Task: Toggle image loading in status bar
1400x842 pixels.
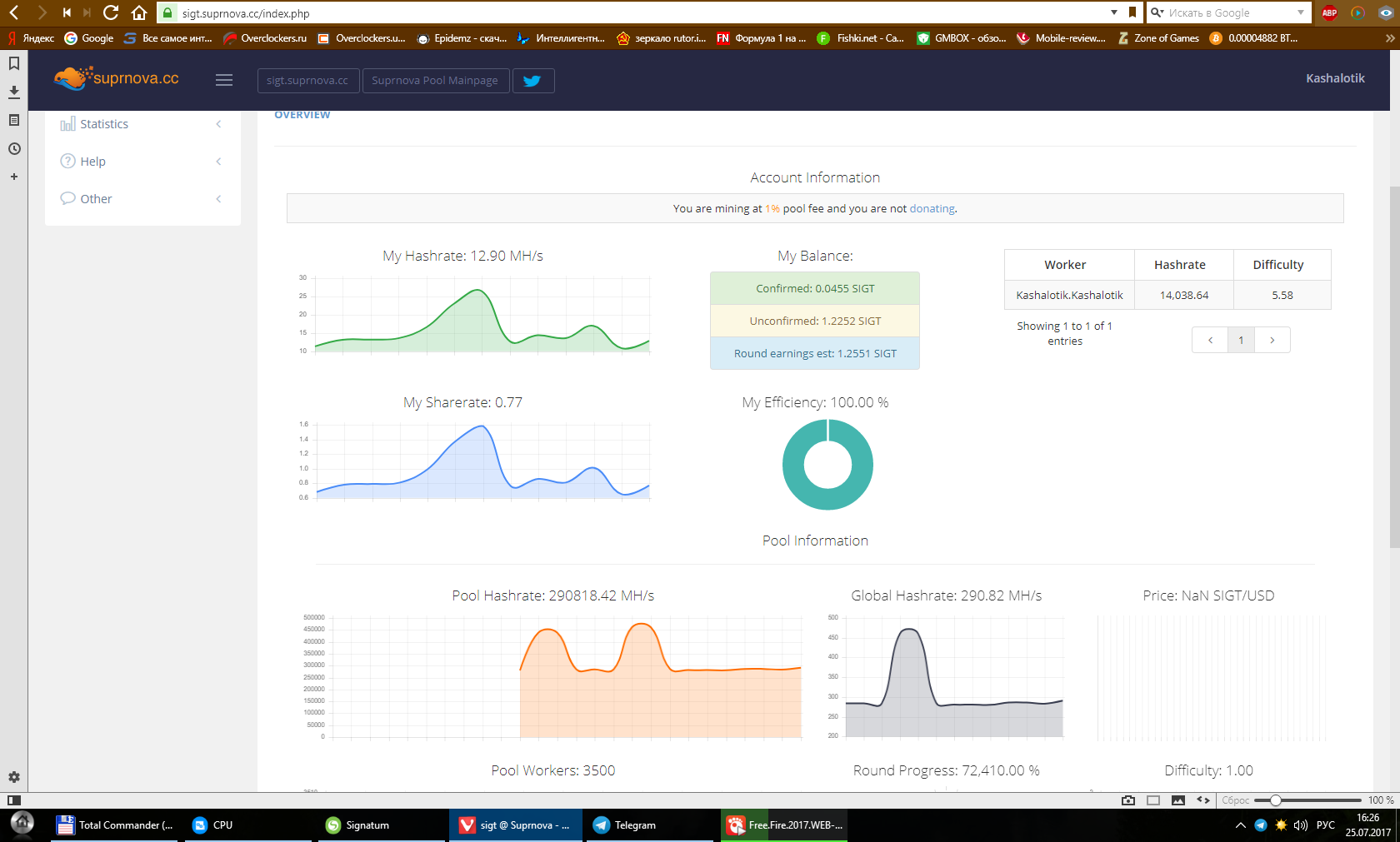Action: (1177, 800)
